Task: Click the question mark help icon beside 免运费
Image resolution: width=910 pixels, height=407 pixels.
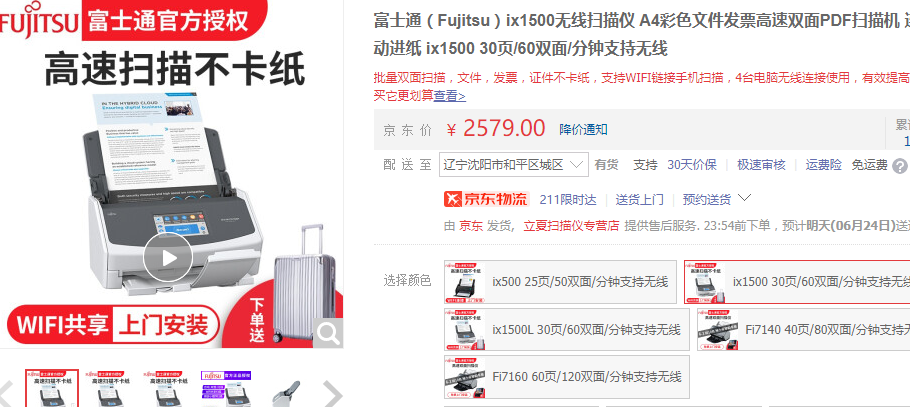Action: (x=900, y=166)
